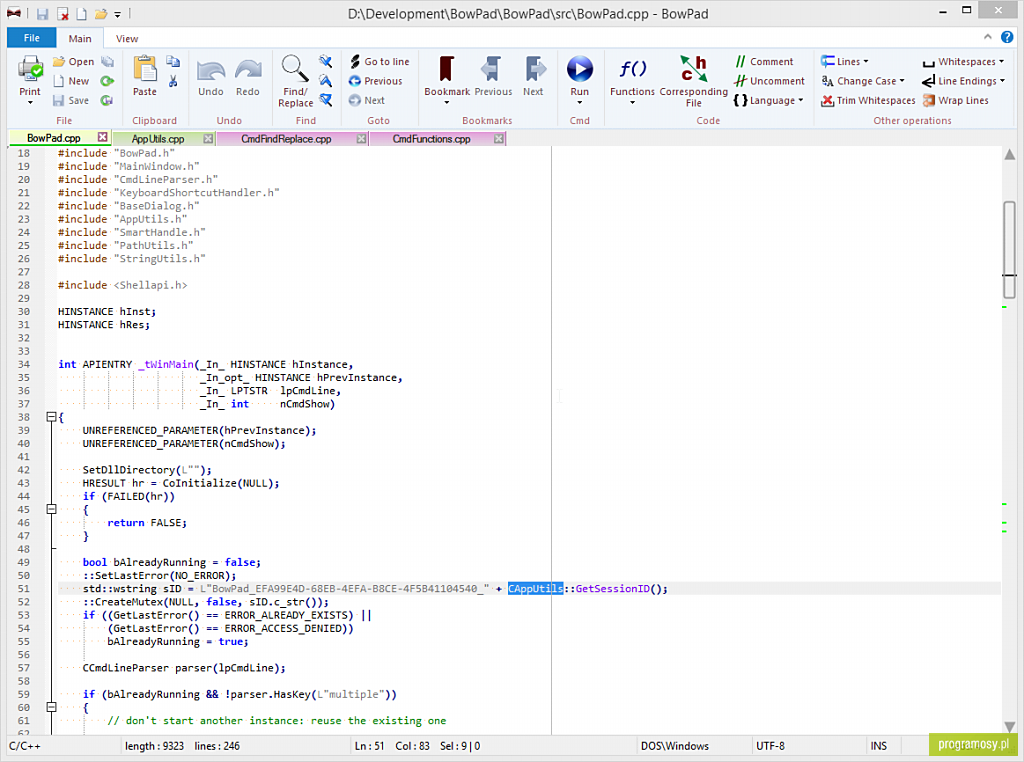1024x762 pixels.
Task: Uncomment the selected code
Action: tap(770, 81)
